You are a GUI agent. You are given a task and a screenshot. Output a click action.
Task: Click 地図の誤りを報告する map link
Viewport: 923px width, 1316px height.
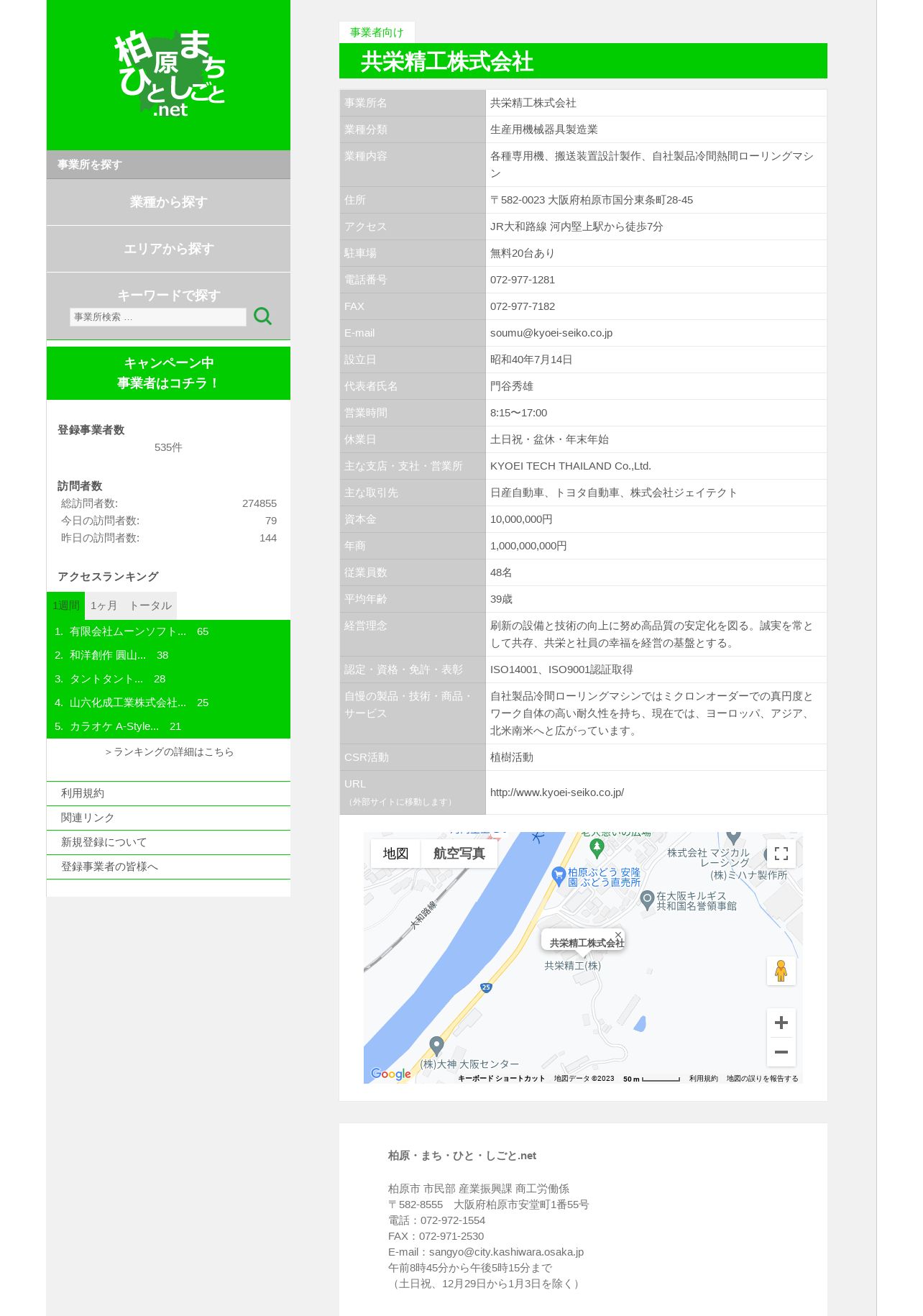(x=762, y=1079)
